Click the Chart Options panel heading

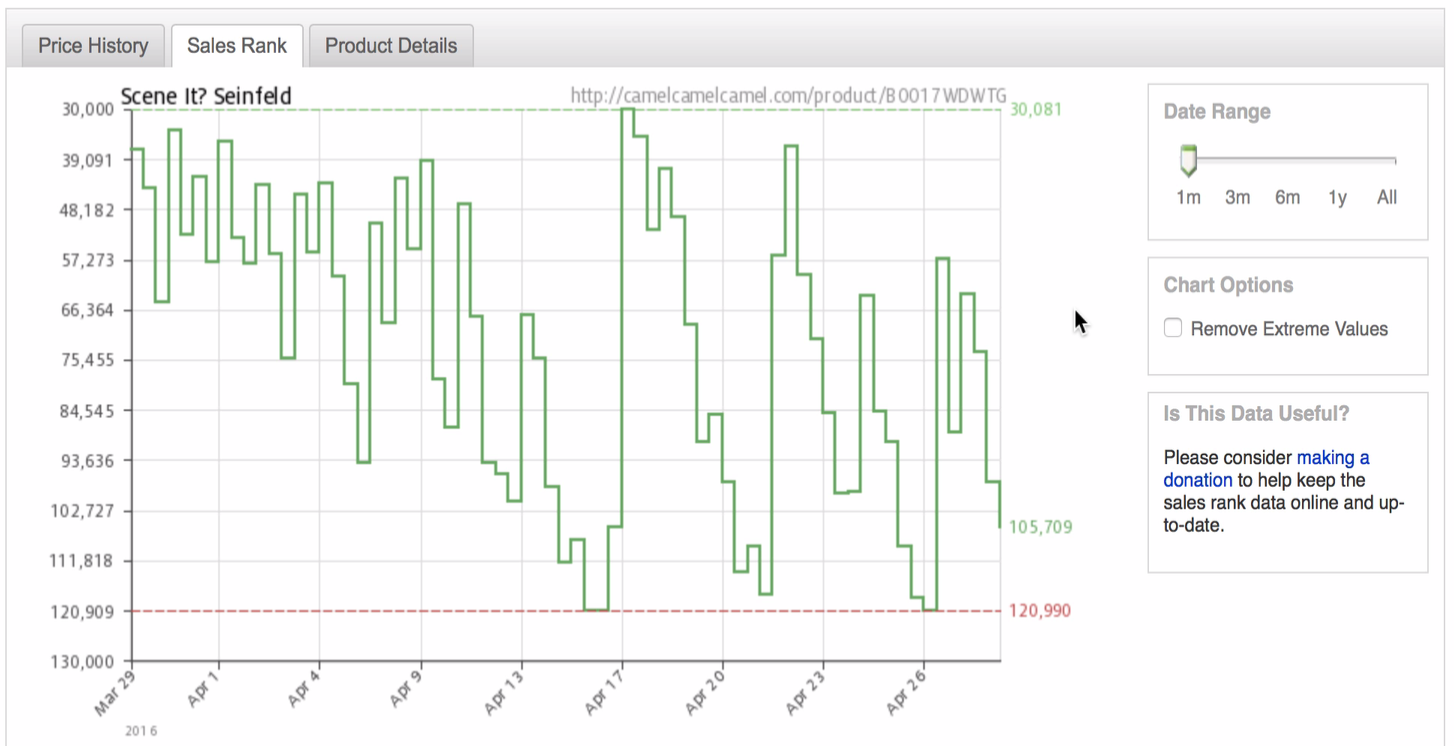coord(1228,285)
